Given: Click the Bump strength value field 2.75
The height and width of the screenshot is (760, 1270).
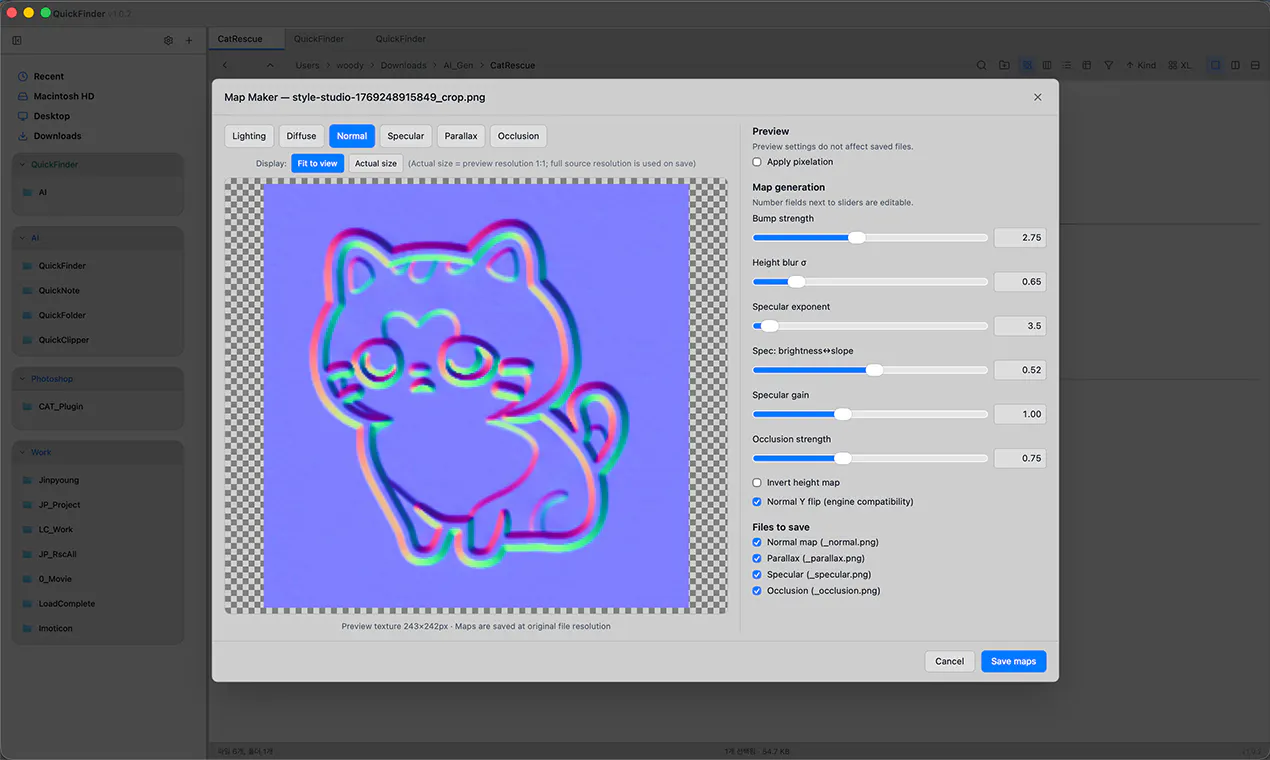Looking at the screenshot, I should [x=1020, y=238].
